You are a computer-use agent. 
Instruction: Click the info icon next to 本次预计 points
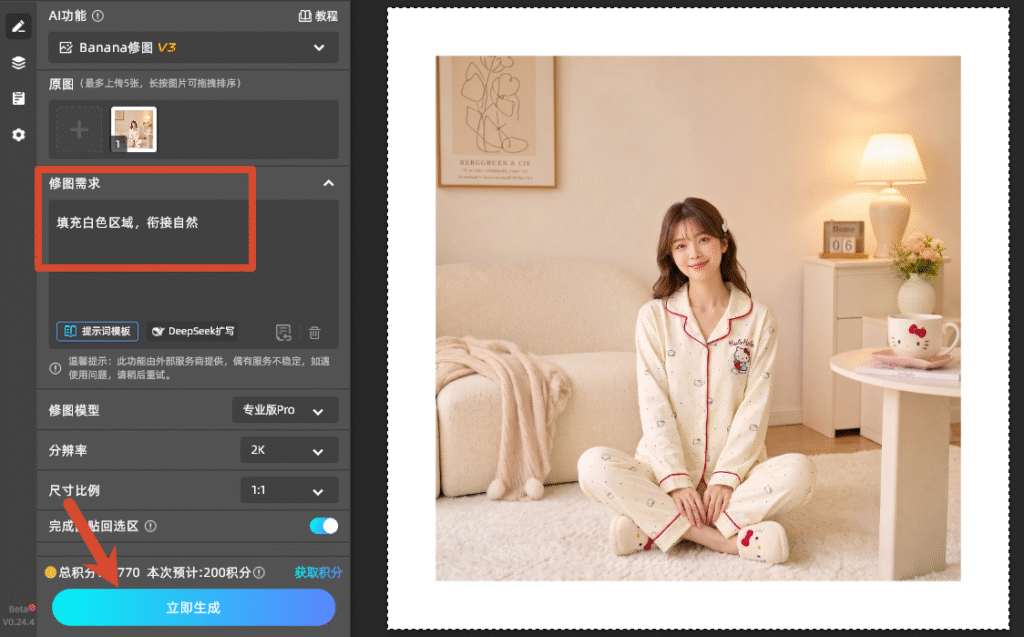click(259, 572)
